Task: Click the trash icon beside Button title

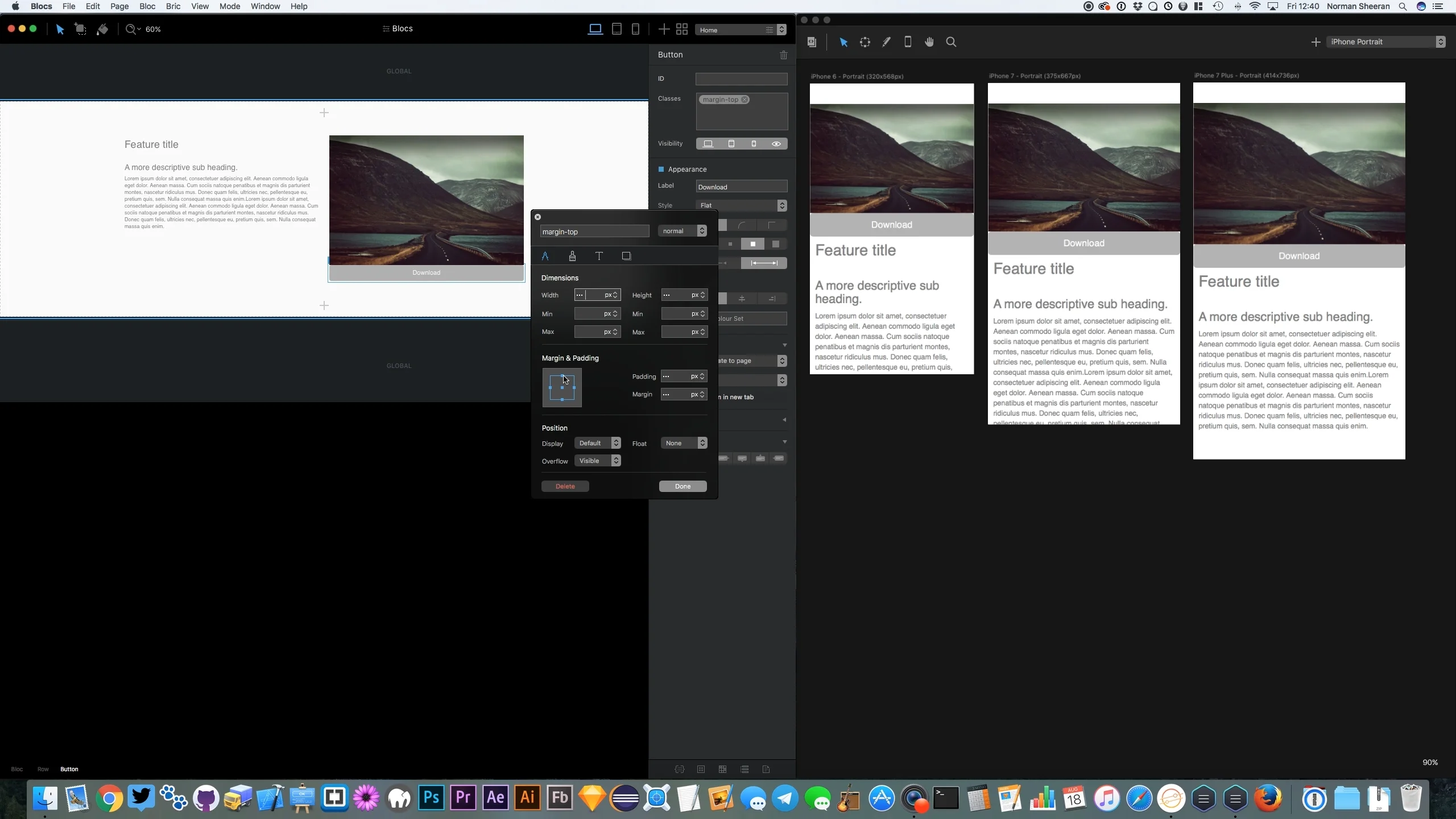Action: click(783, 55)
